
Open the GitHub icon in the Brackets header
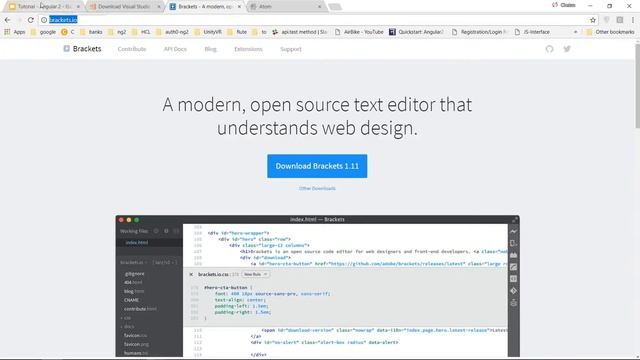[x=549, y=49]
